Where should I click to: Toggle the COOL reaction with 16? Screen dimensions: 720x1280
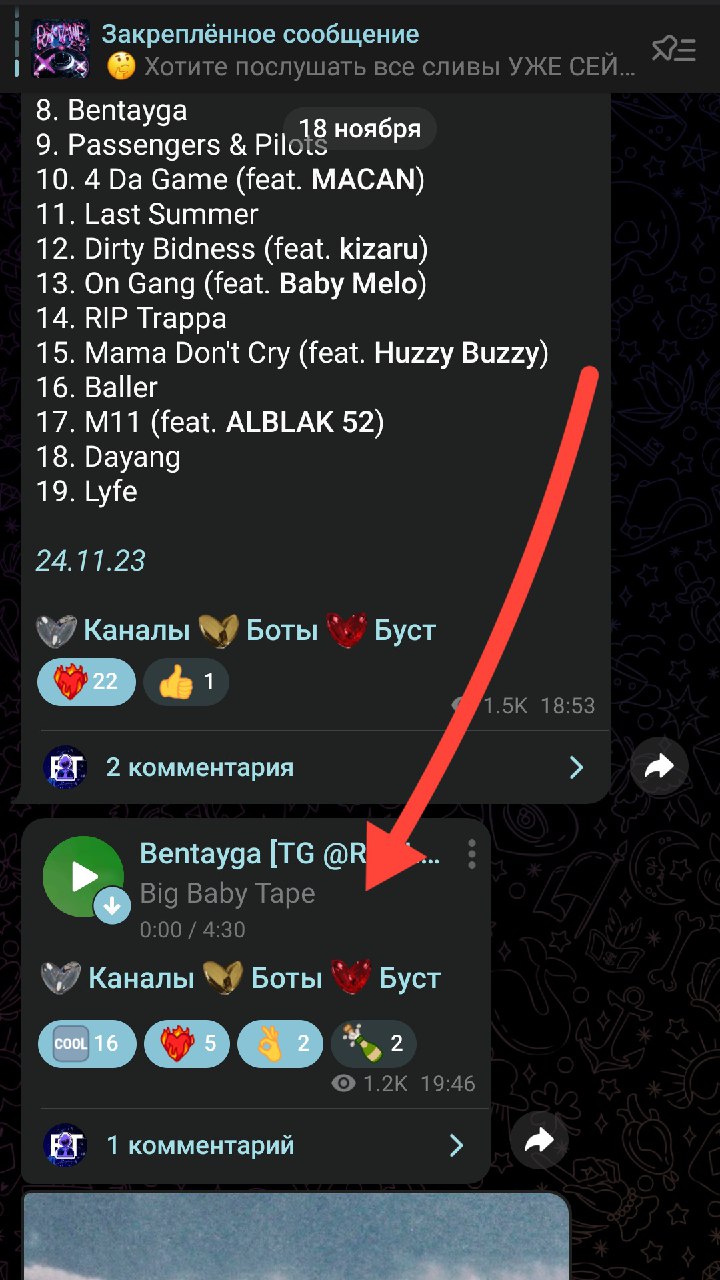86,1044
